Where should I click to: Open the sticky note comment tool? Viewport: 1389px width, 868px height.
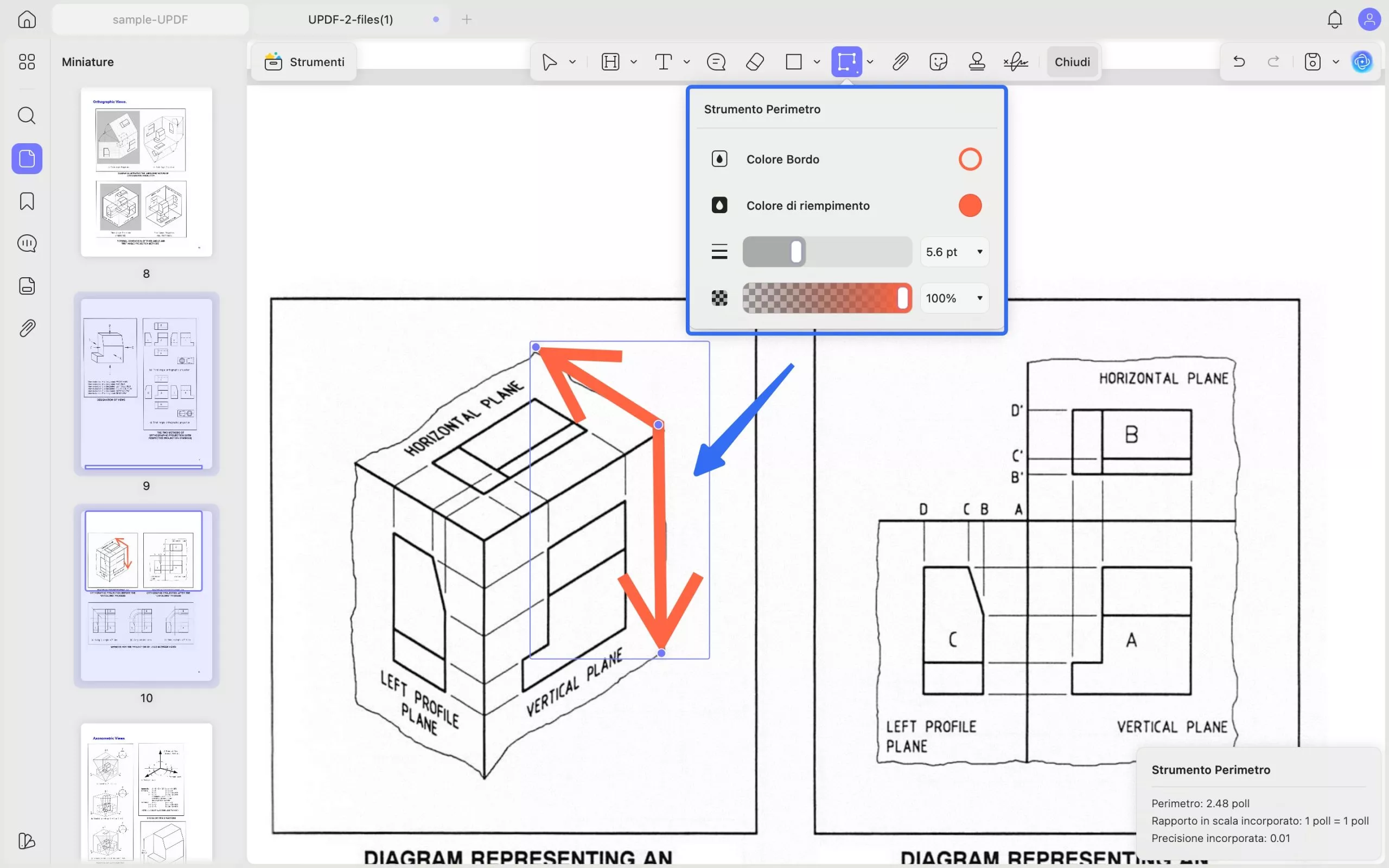pos(716,61)
